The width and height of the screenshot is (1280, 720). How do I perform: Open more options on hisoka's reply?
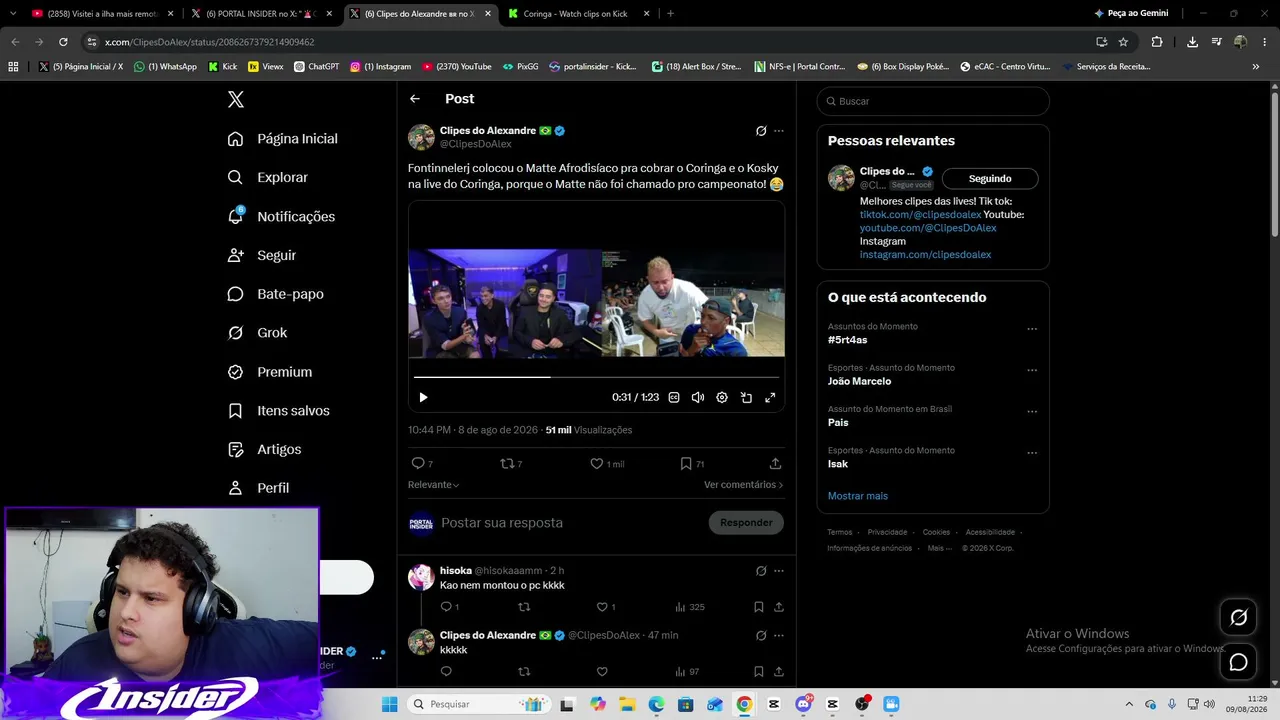[x=779, y=571]
